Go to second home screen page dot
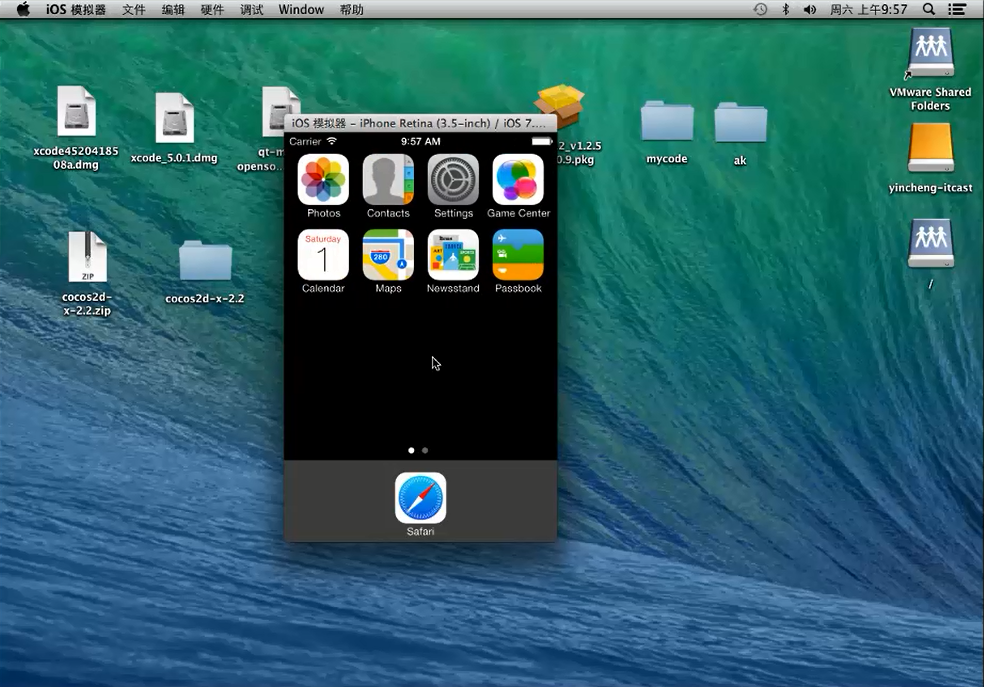This screenshot has width=984, height=687. point(425,450)
